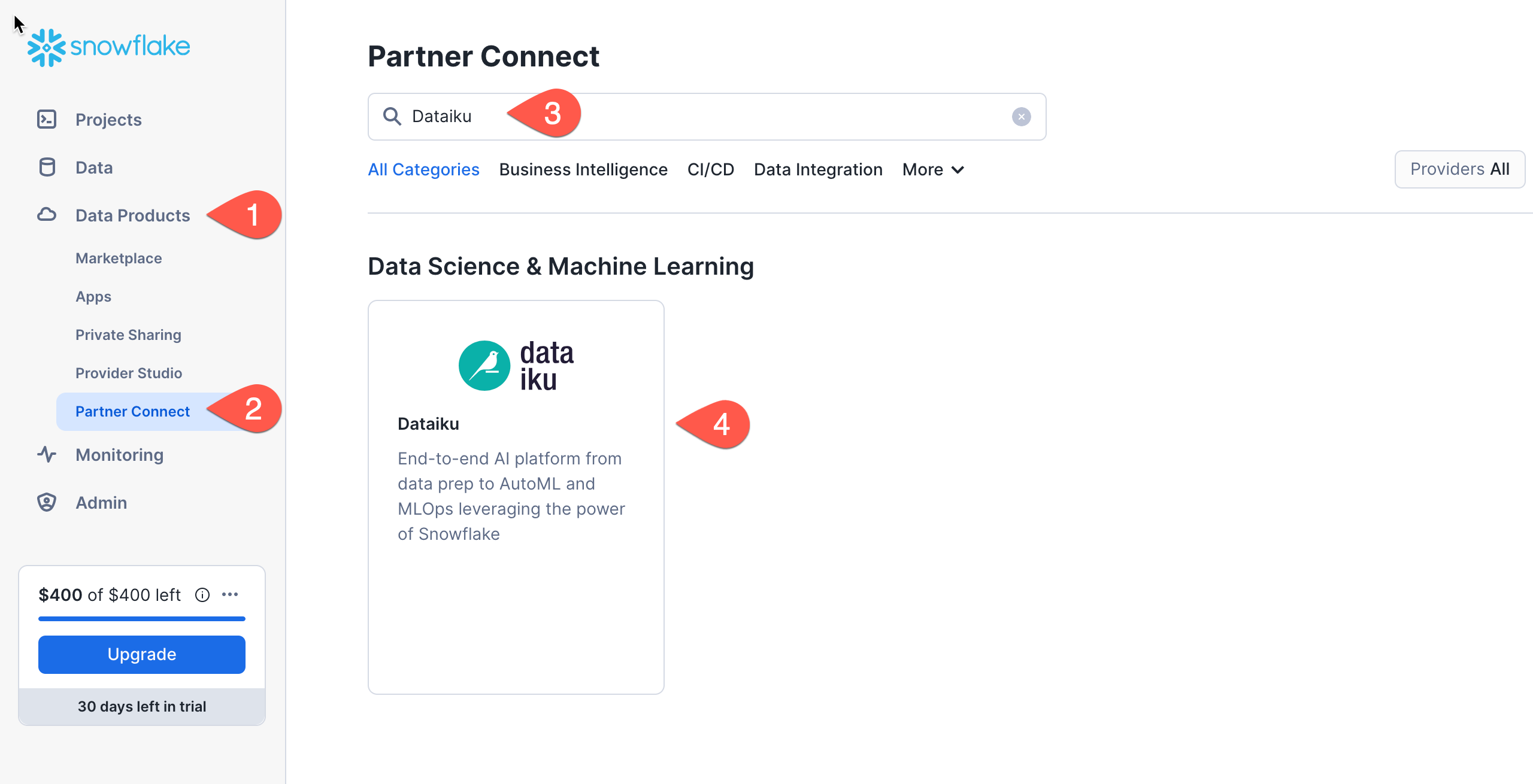1533x784 pixels.
Task: Go to Marketplace in the sidebar
Action: 119,259
